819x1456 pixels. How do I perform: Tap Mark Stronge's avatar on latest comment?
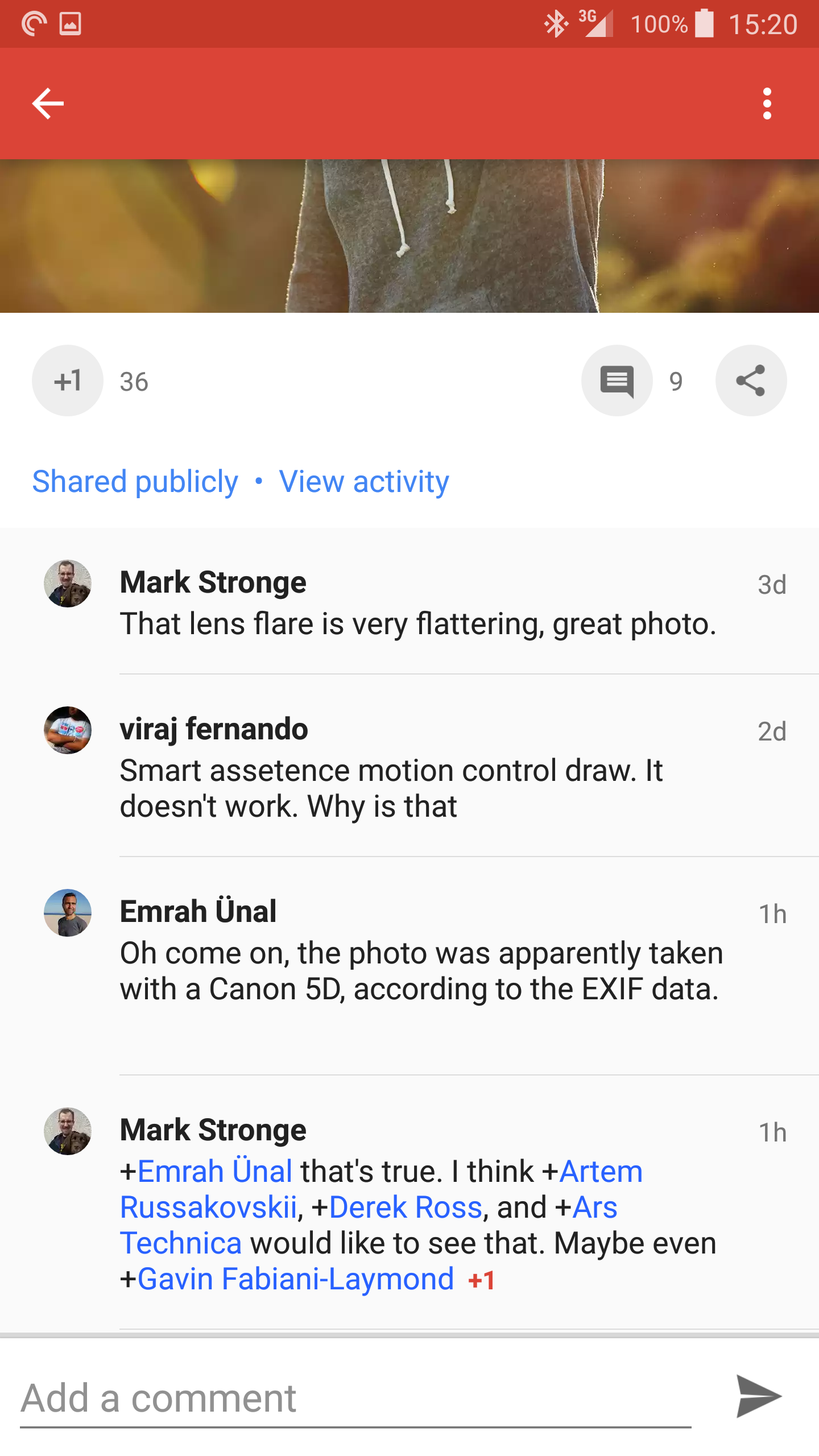pyautogui.click(x=68, y=1131)
